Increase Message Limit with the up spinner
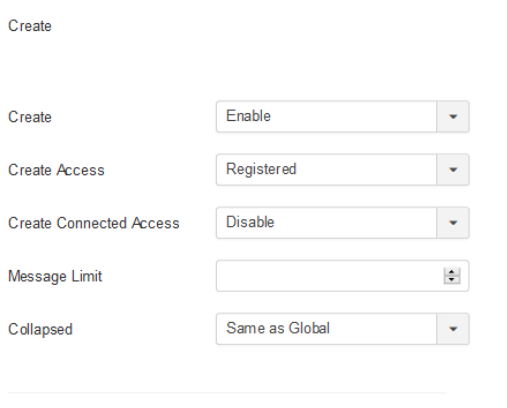The image size is (507, 408). click(452, 272)
